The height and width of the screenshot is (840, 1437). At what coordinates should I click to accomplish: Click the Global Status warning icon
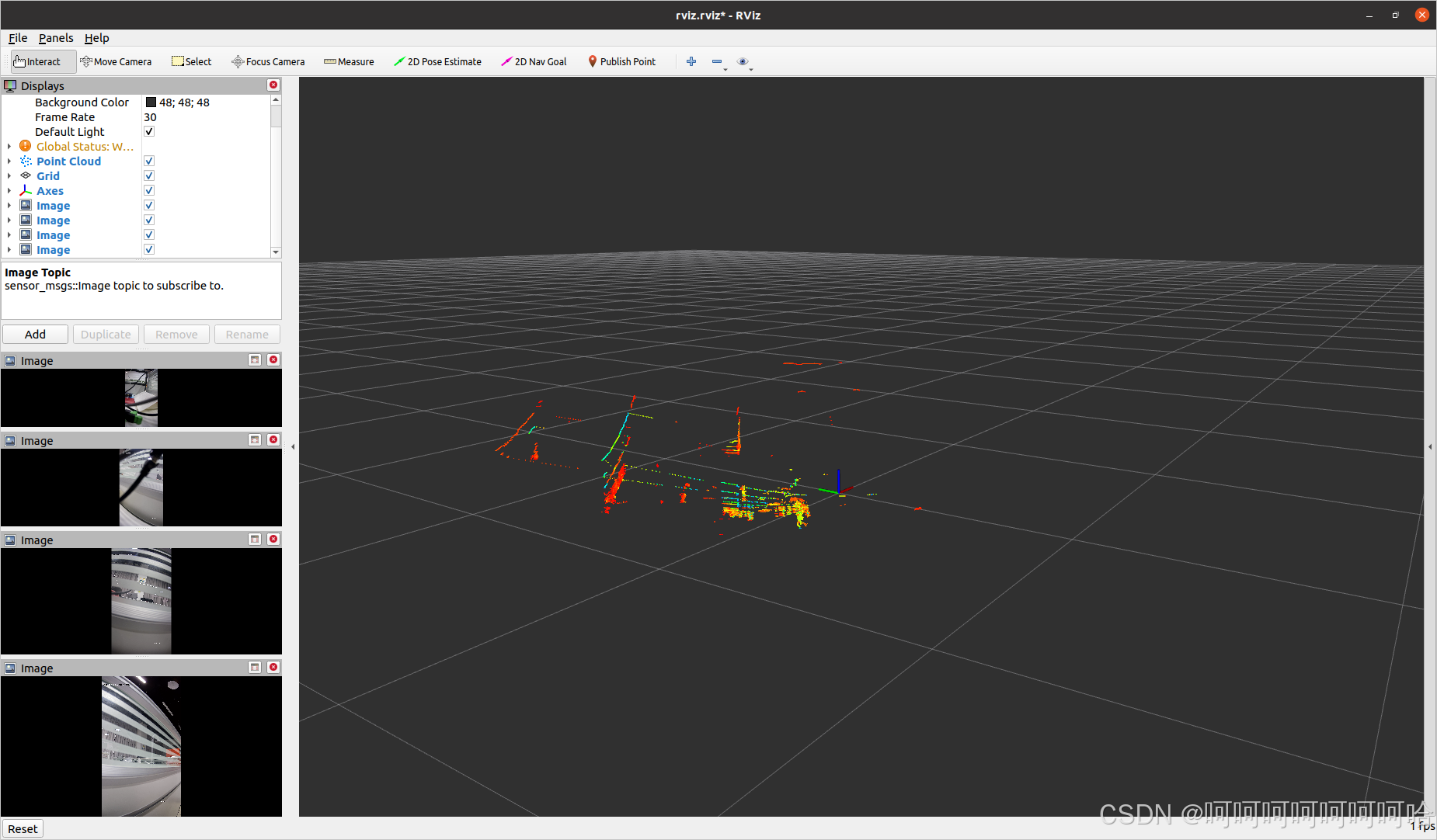tap(26, 146)
